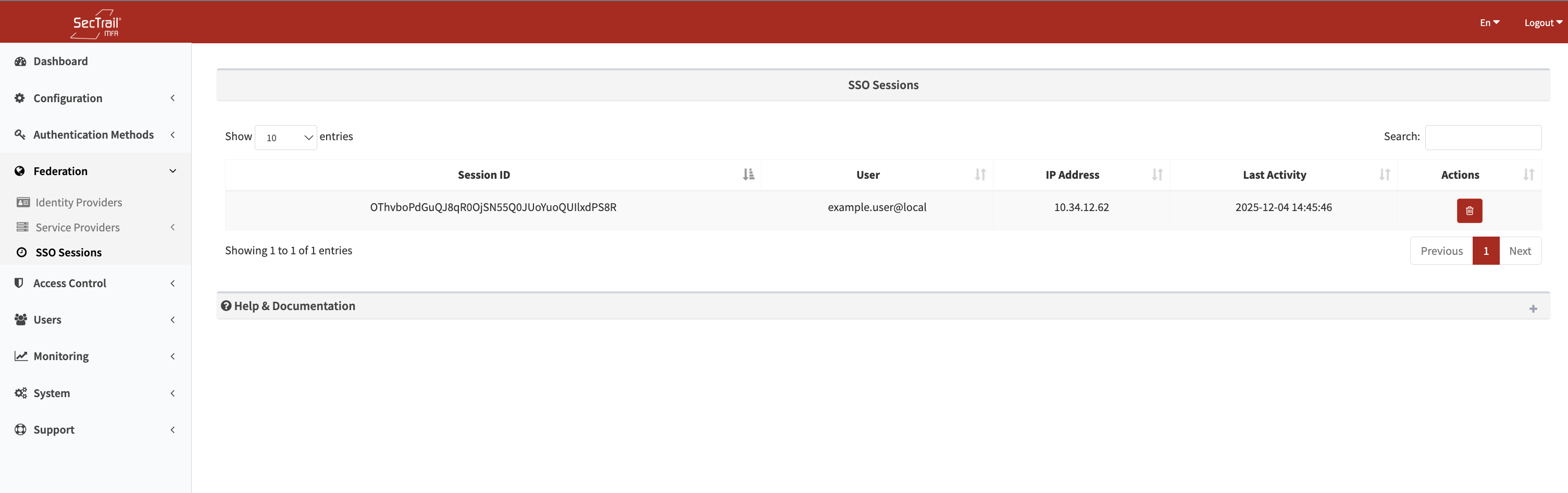Click the Monitoring chart icon
Image resolution: width=1568 pixels, height=493 pixels.
click(21, 356)
